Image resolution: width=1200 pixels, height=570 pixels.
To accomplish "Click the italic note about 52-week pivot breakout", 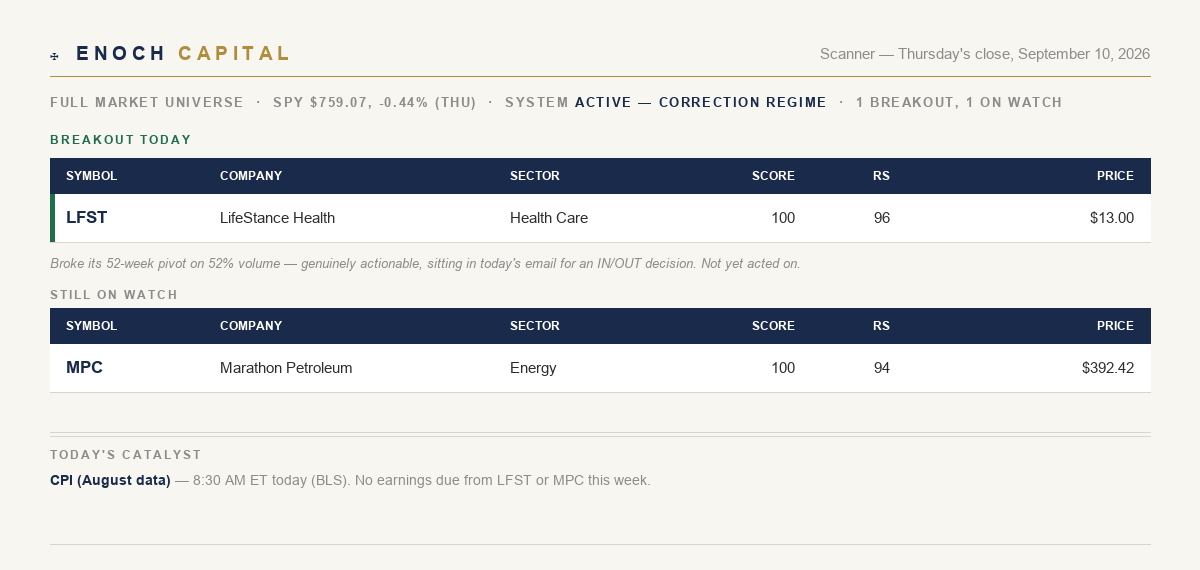I will (425, 264).
